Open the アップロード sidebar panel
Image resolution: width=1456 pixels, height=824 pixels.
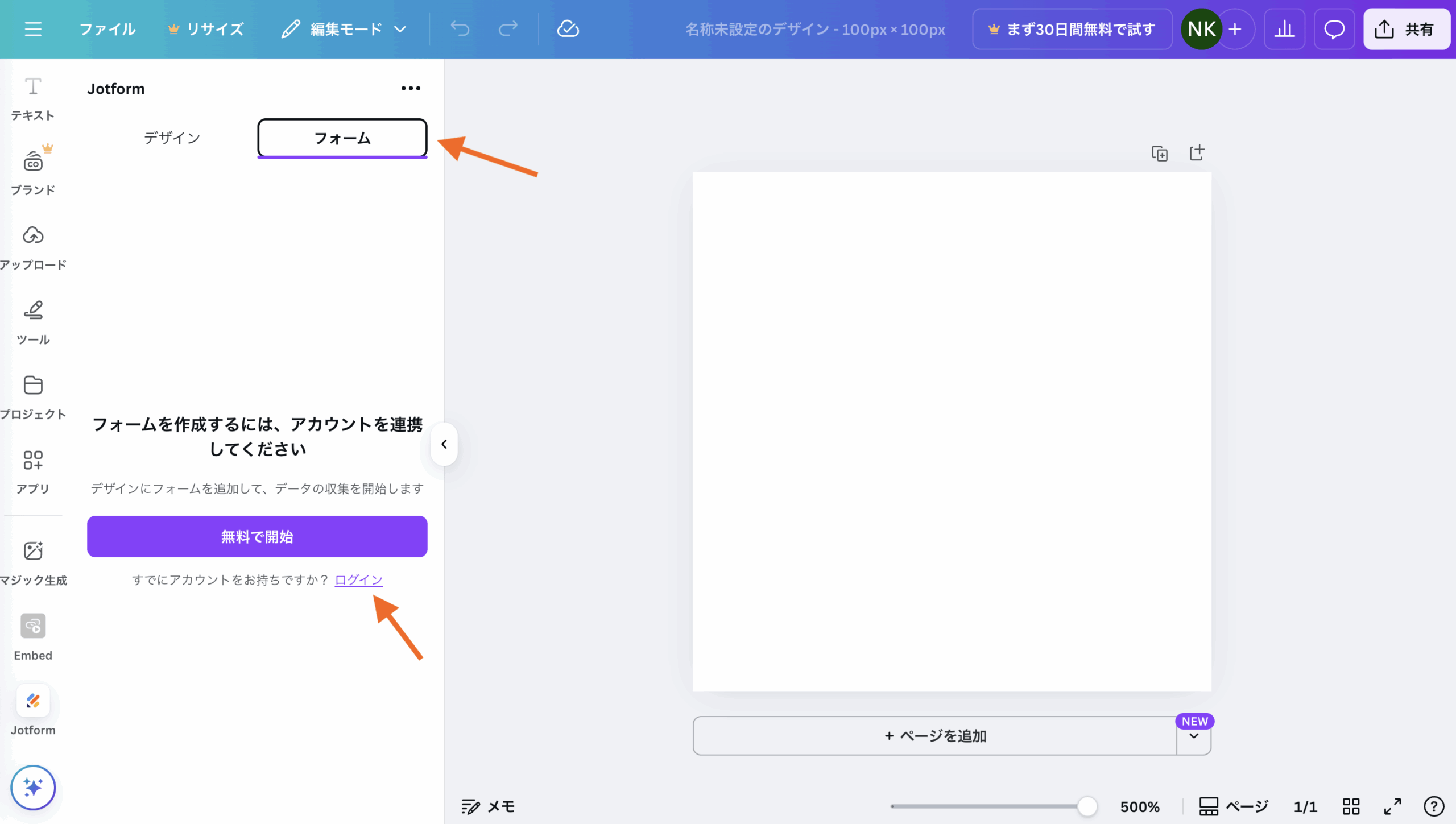point(33,248)
